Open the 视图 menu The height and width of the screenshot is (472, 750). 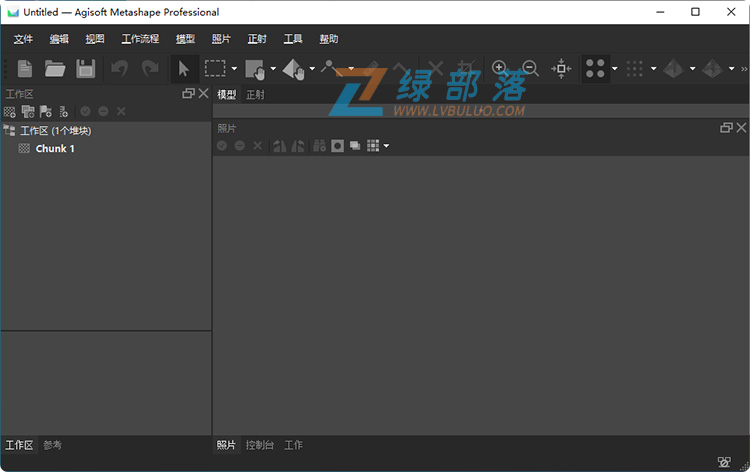[95, 39]
